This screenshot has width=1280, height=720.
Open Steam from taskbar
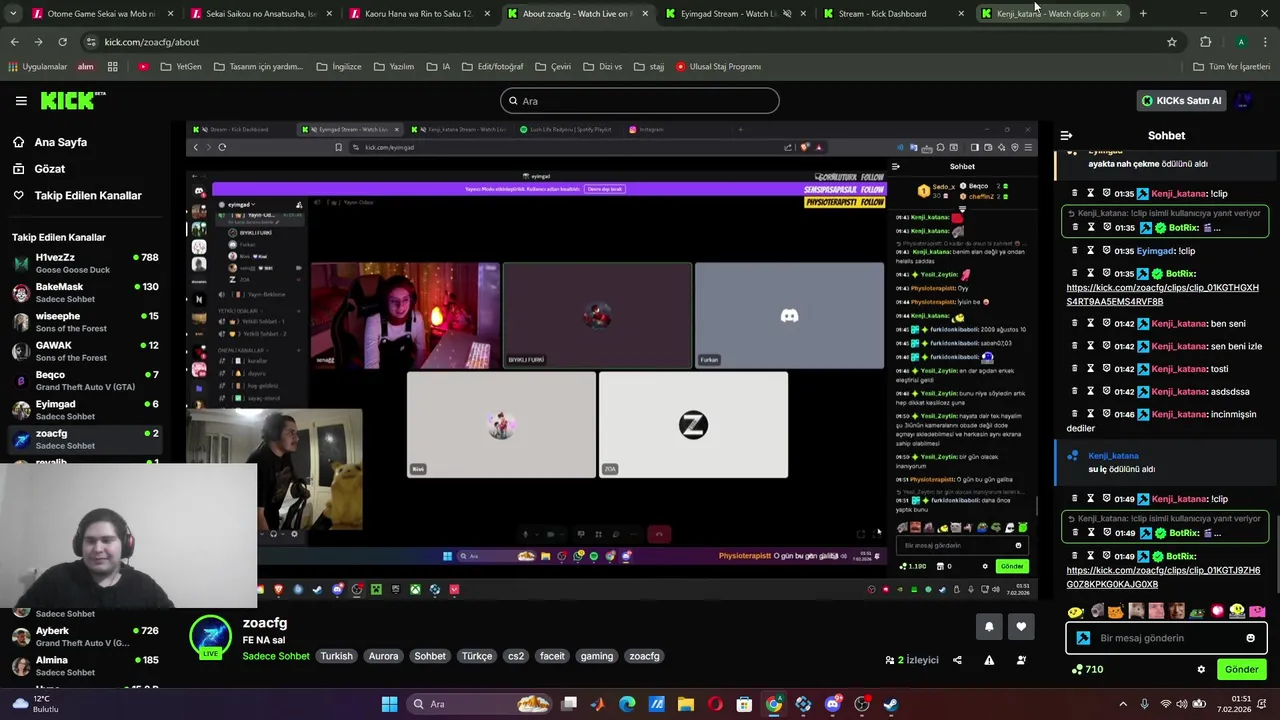click(890, 704)
